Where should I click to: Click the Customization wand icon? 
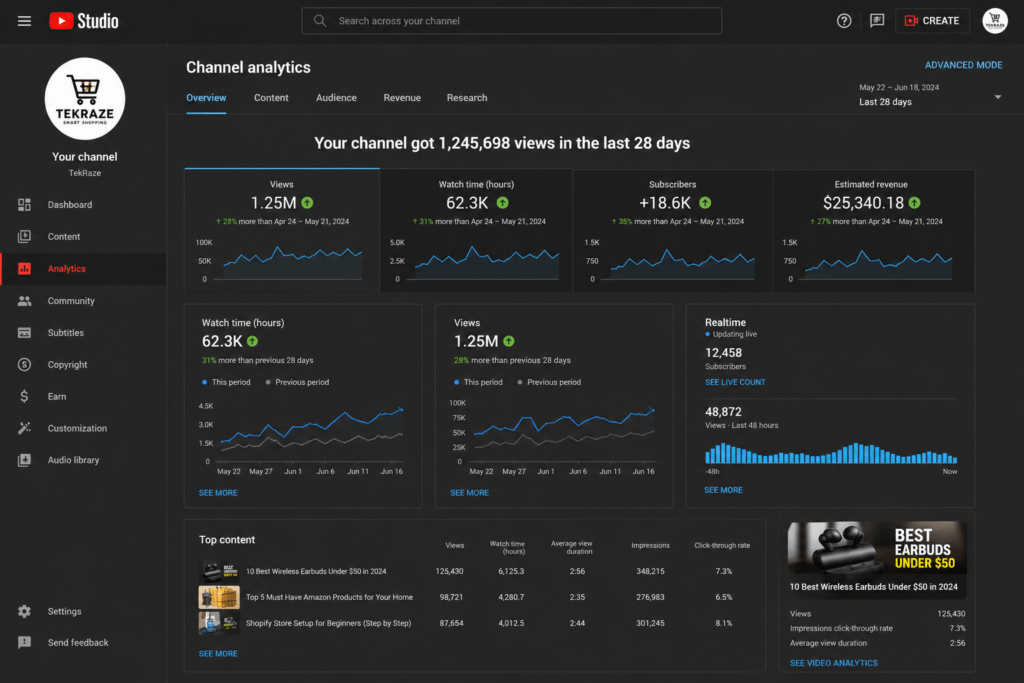[24, 428]
